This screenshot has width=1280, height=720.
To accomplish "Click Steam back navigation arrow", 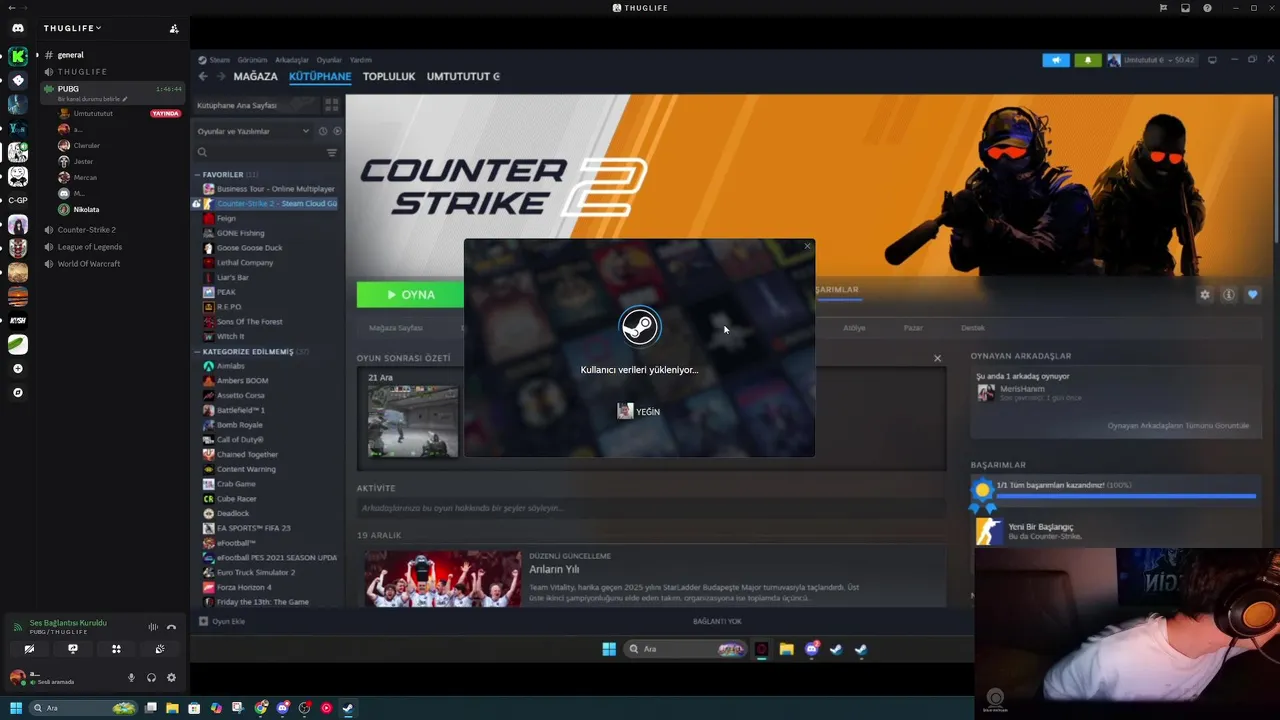I will [x=203, y=76].
